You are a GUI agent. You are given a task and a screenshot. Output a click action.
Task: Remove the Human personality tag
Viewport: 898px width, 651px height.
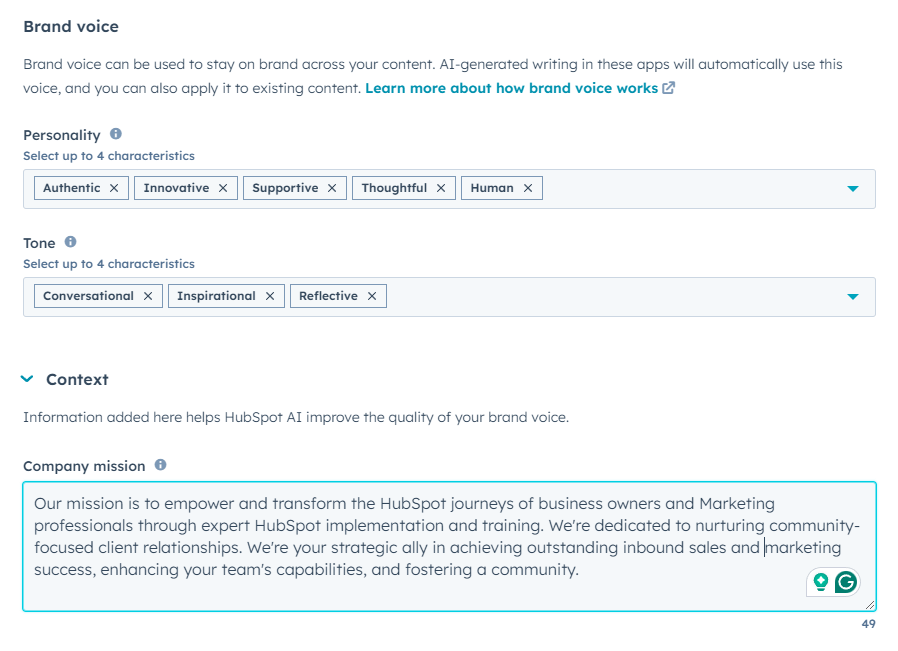point(528,187)
